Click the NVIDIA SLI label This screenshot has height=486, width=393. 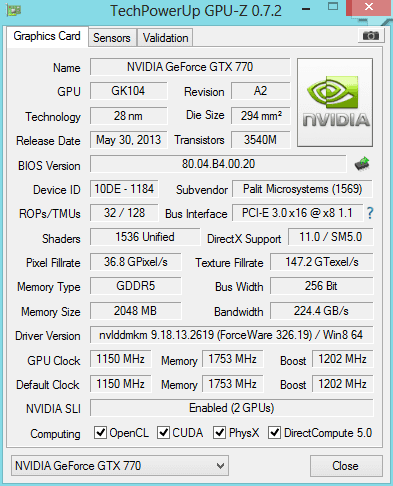53,409
